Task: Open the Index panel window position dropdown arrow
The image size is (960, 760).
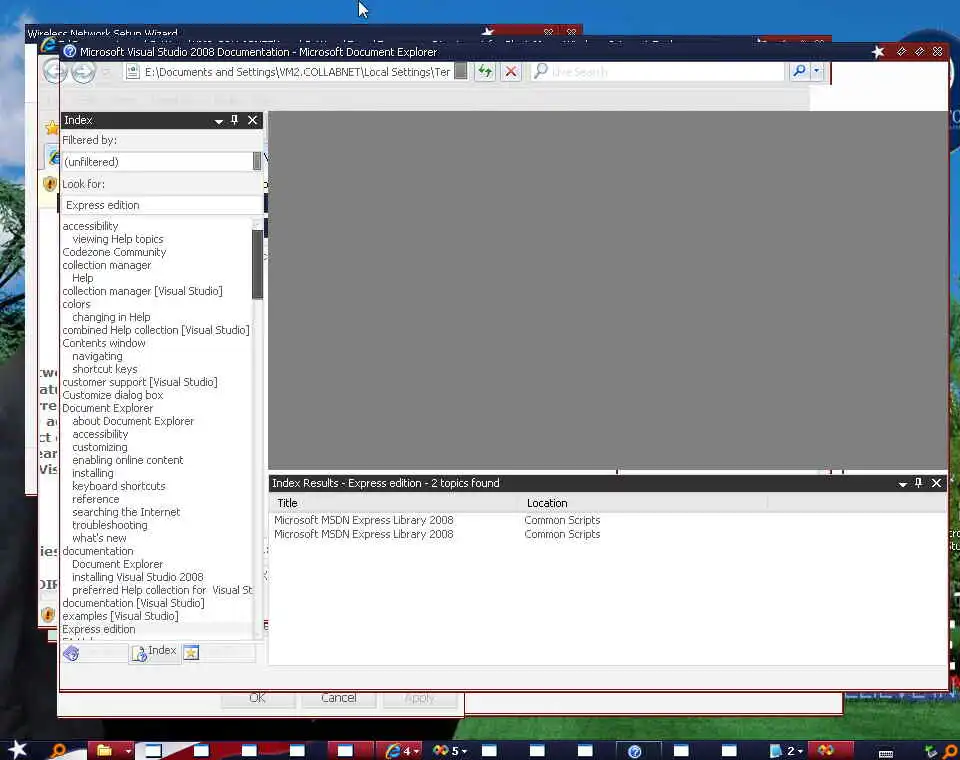Action: click(x=219, y=121)
